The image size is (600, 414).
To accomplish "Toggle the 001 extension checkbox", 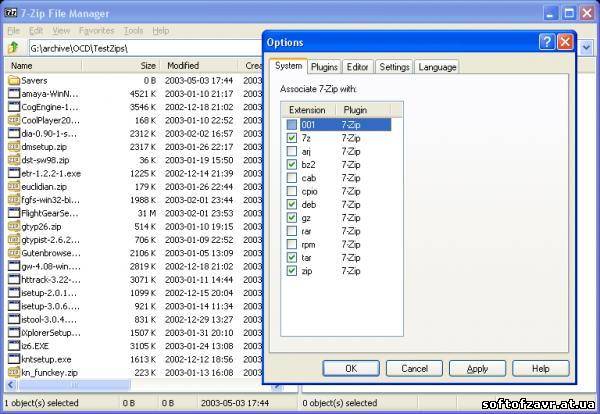I will [292, 125].
